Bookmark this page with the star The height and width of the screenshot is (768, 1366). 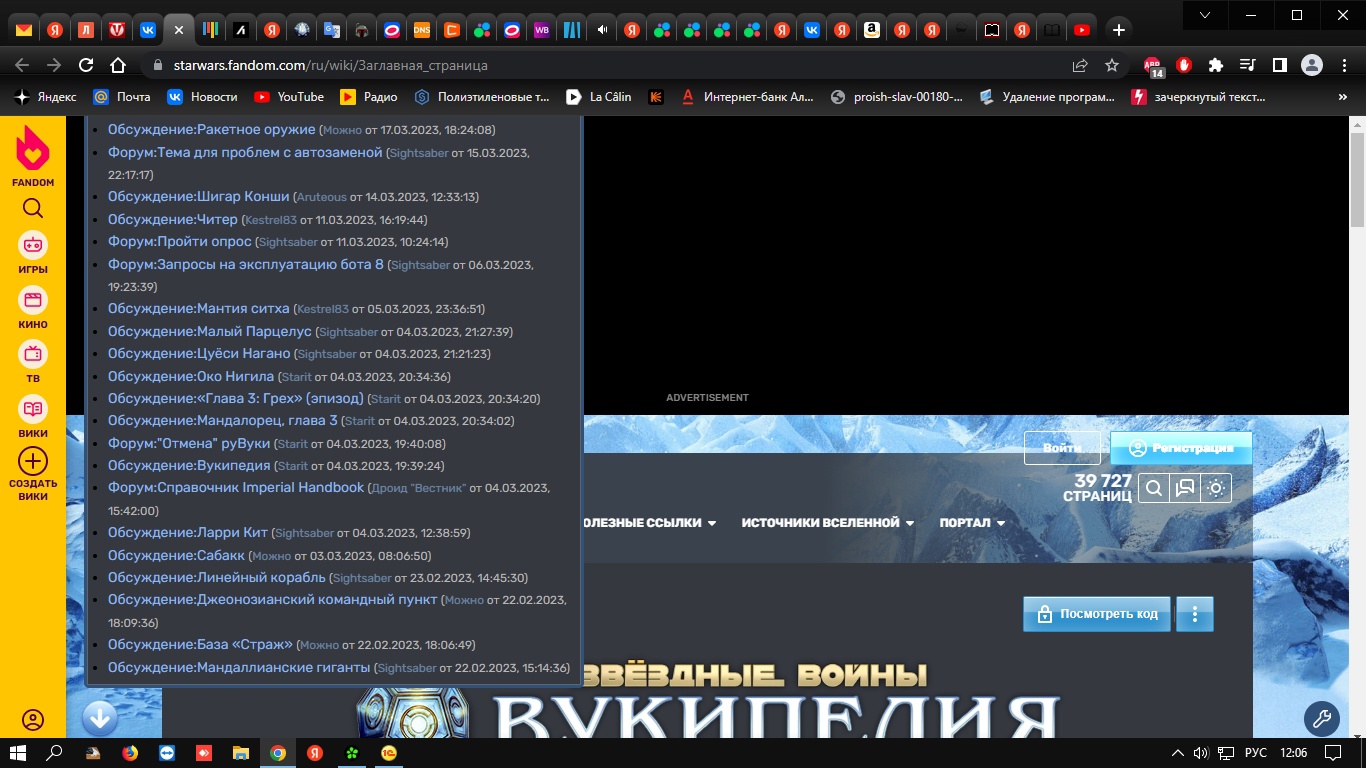tap(1112, 65)
